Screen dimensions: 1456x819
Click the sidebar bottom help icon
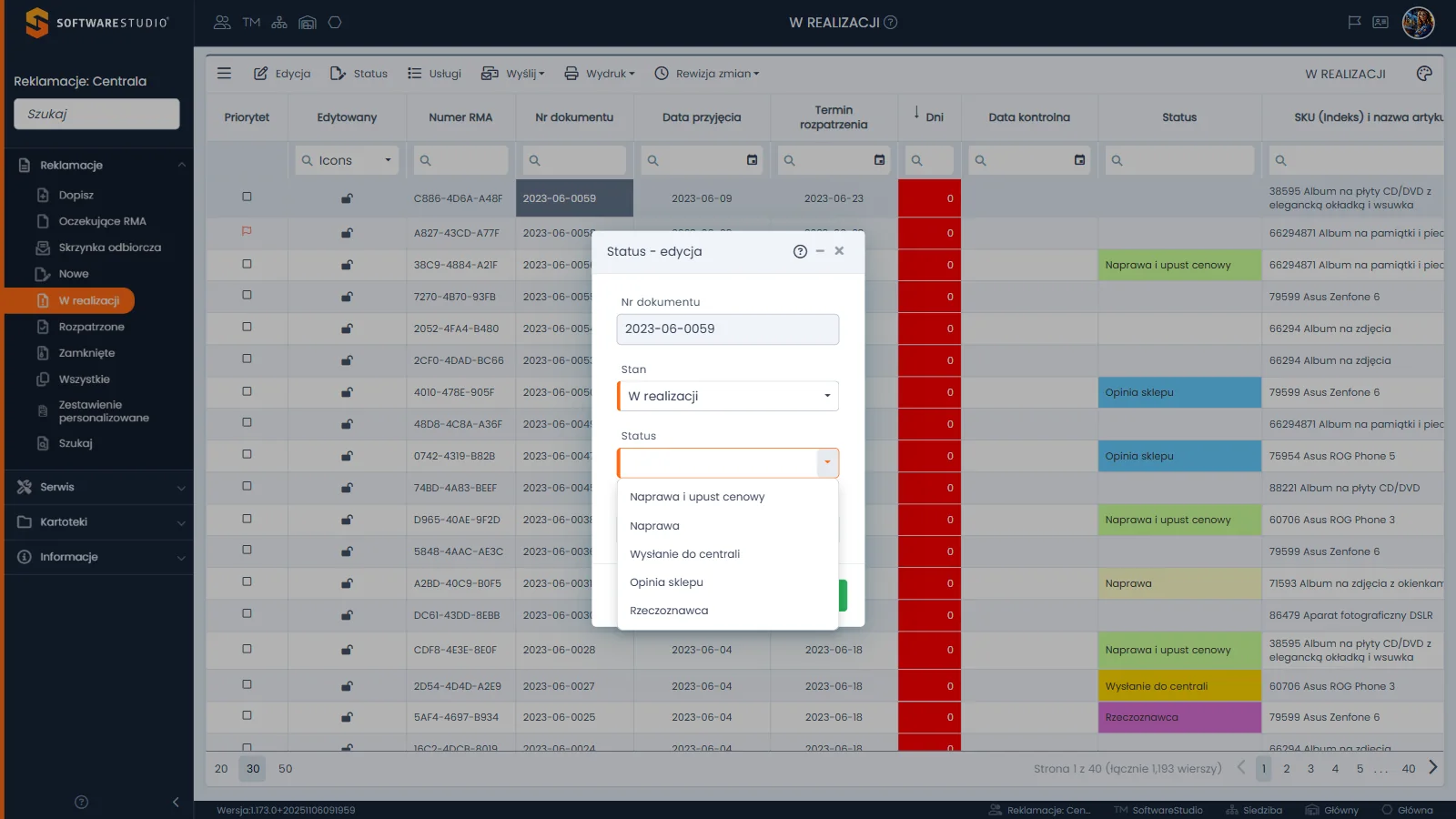click(x=81, y=802)
